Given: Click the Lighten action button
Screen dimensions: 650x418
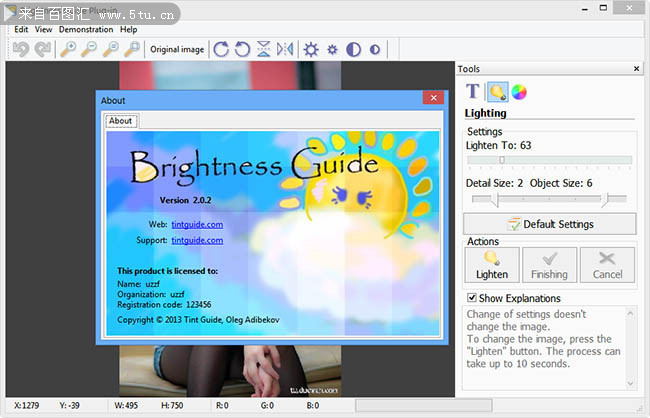Looking at the screenshot, I should 492,265.
